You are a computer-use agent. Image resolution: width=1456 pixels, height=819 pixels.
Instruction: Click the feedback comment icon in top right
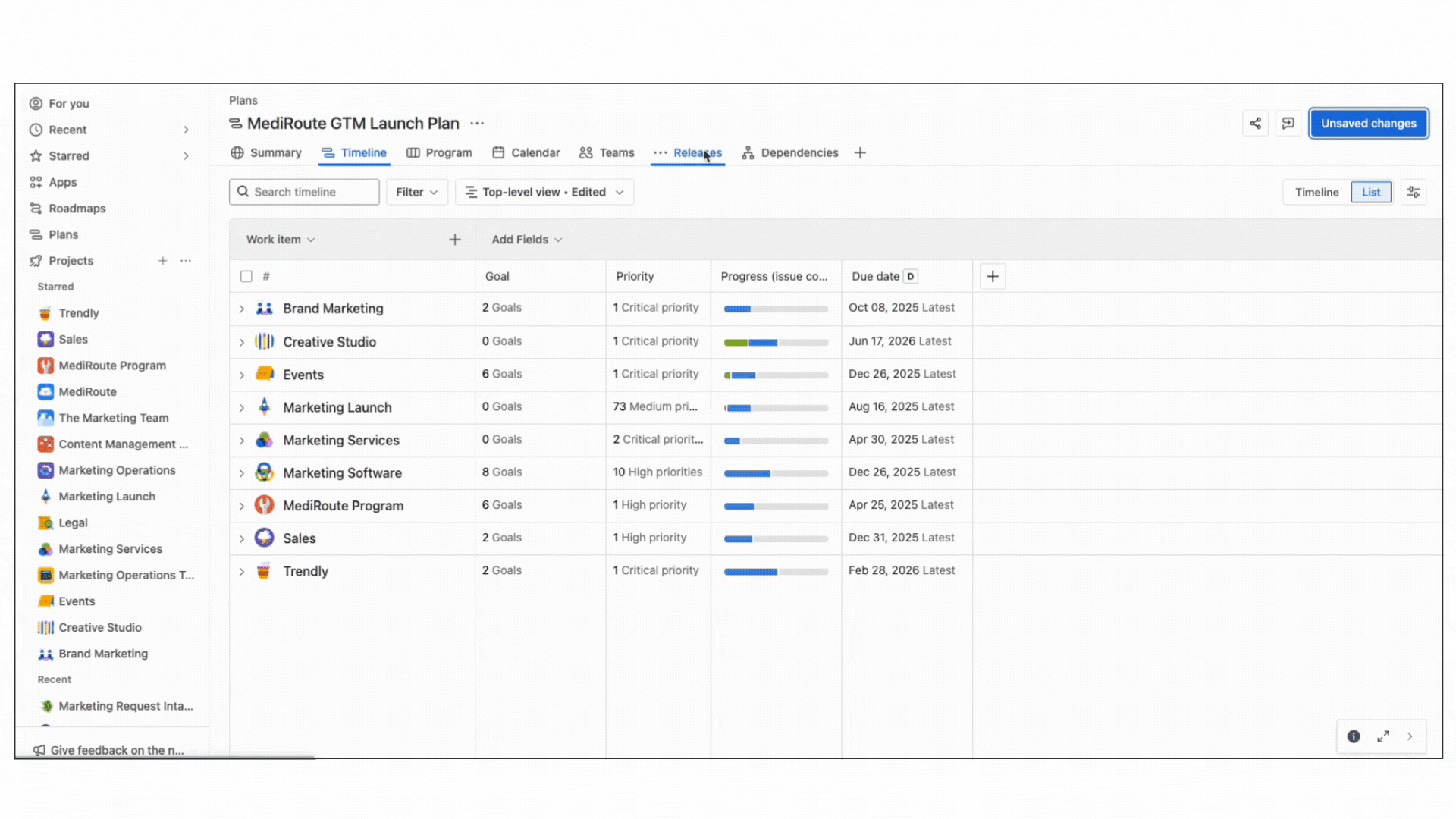click(x=1288, y=123)
